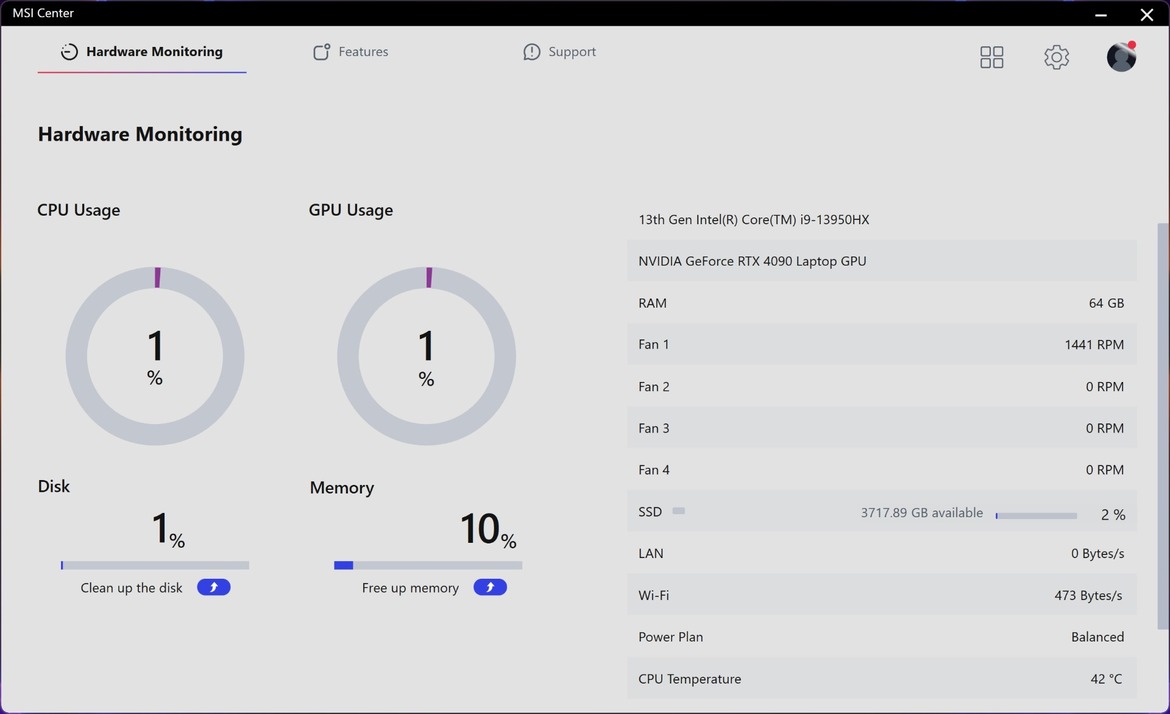Click the Hardware Monitoring gauge icon
Image resolution: width=1170 pixels, height=714 pixels.
point(69,51)
